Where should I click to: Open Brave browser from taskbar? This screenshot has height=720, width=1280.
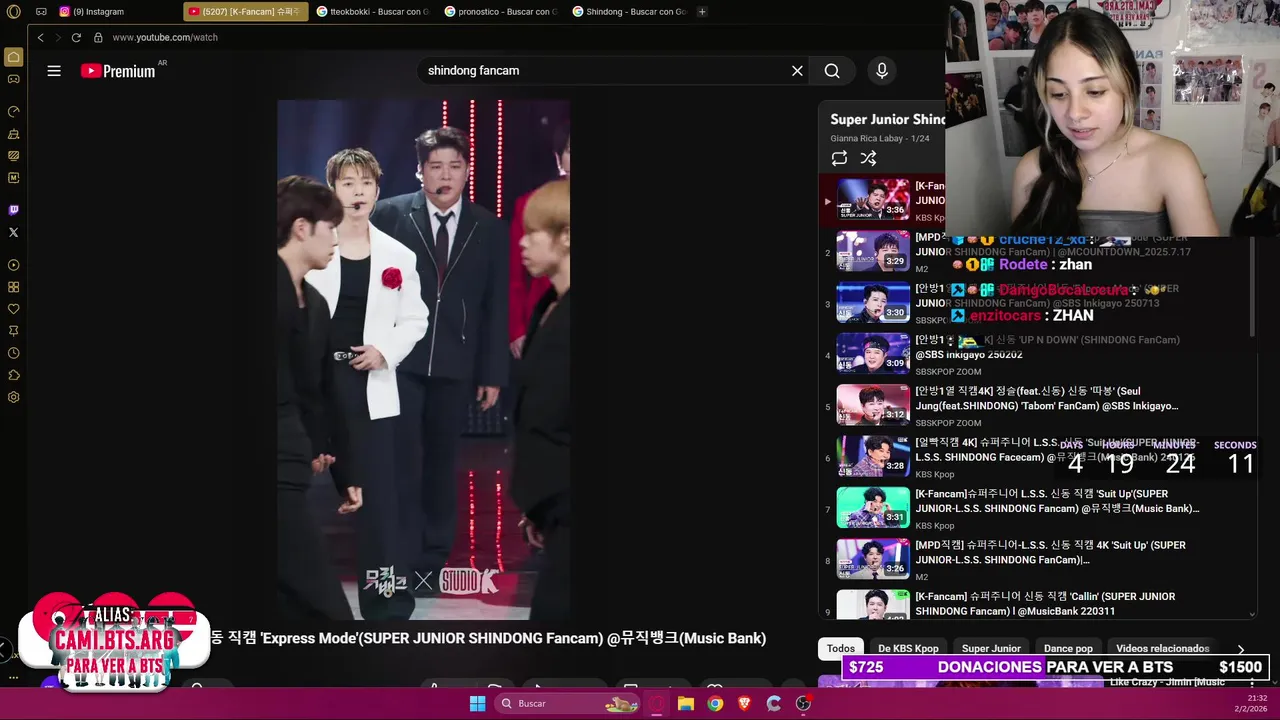[x=744, y=703]
